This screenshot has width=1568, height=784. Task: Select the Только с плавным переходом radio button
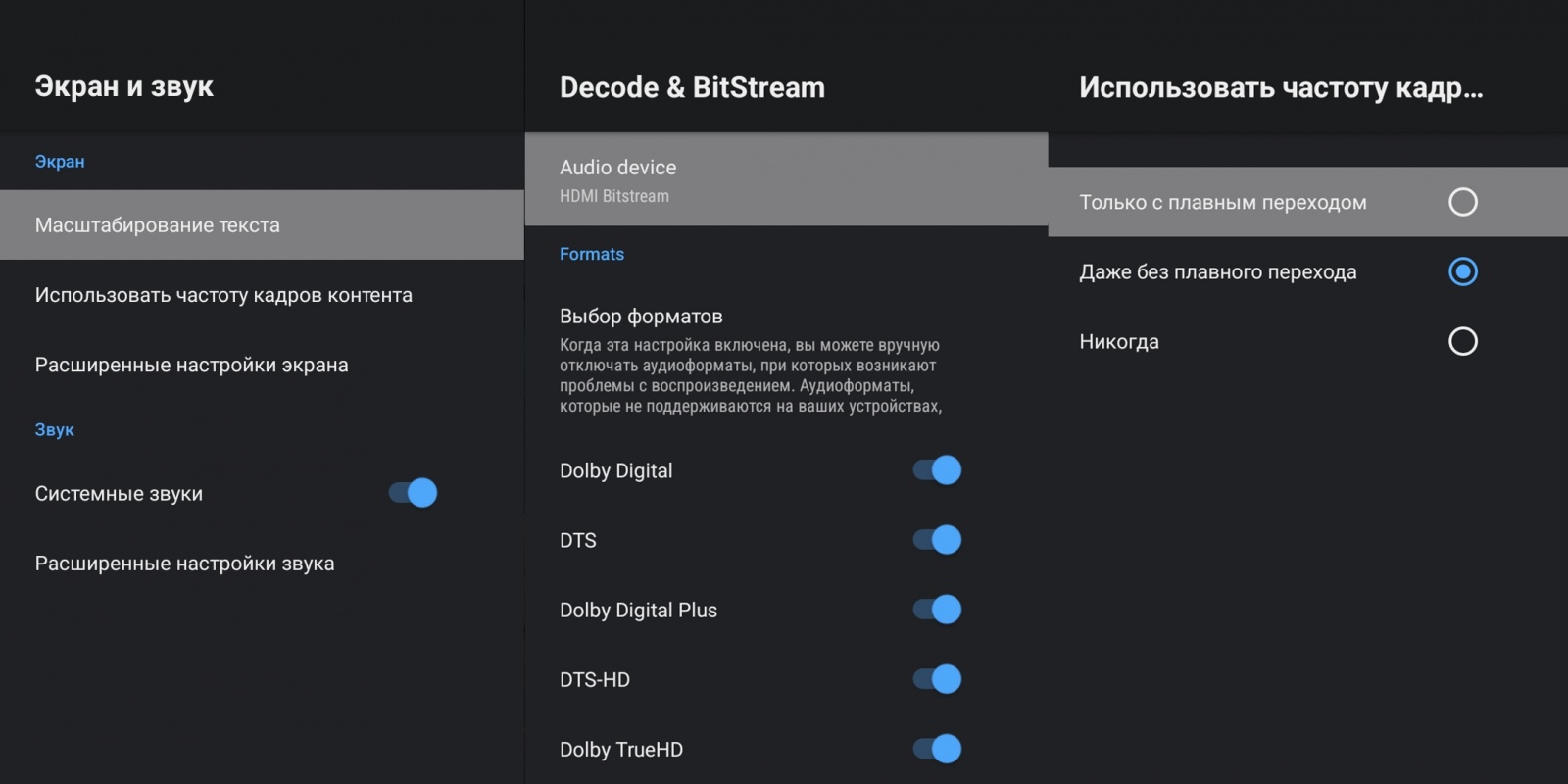point(1462,202)
